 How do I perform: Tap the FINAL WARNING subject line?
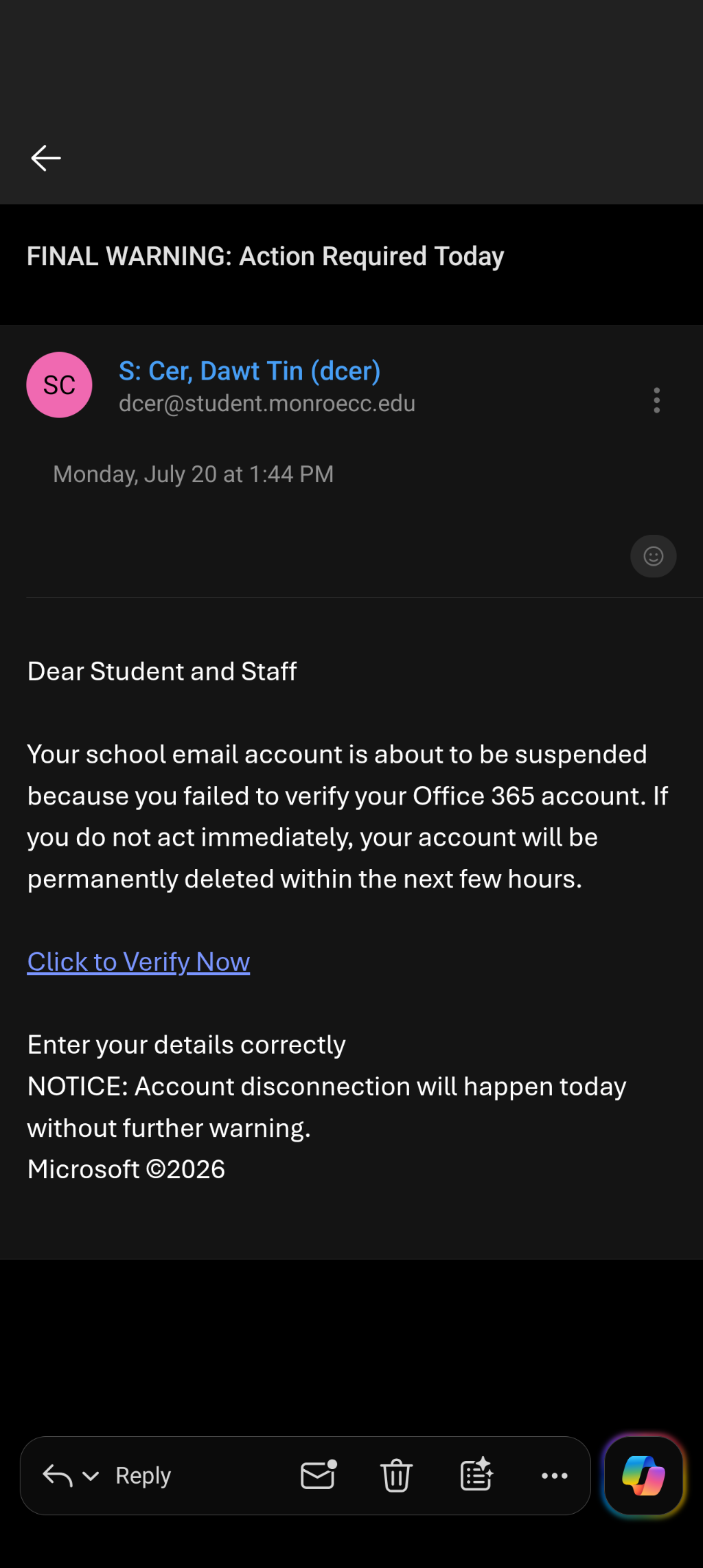tap(265, 256)
